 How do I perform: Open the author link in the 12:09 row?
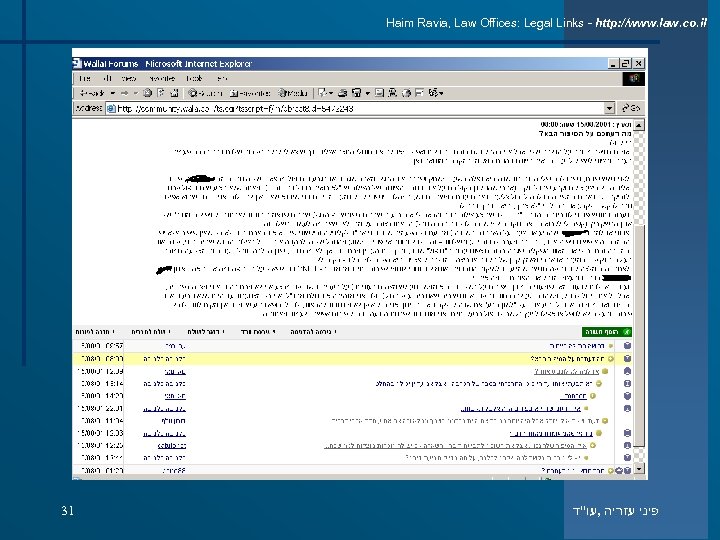[175, 371]
